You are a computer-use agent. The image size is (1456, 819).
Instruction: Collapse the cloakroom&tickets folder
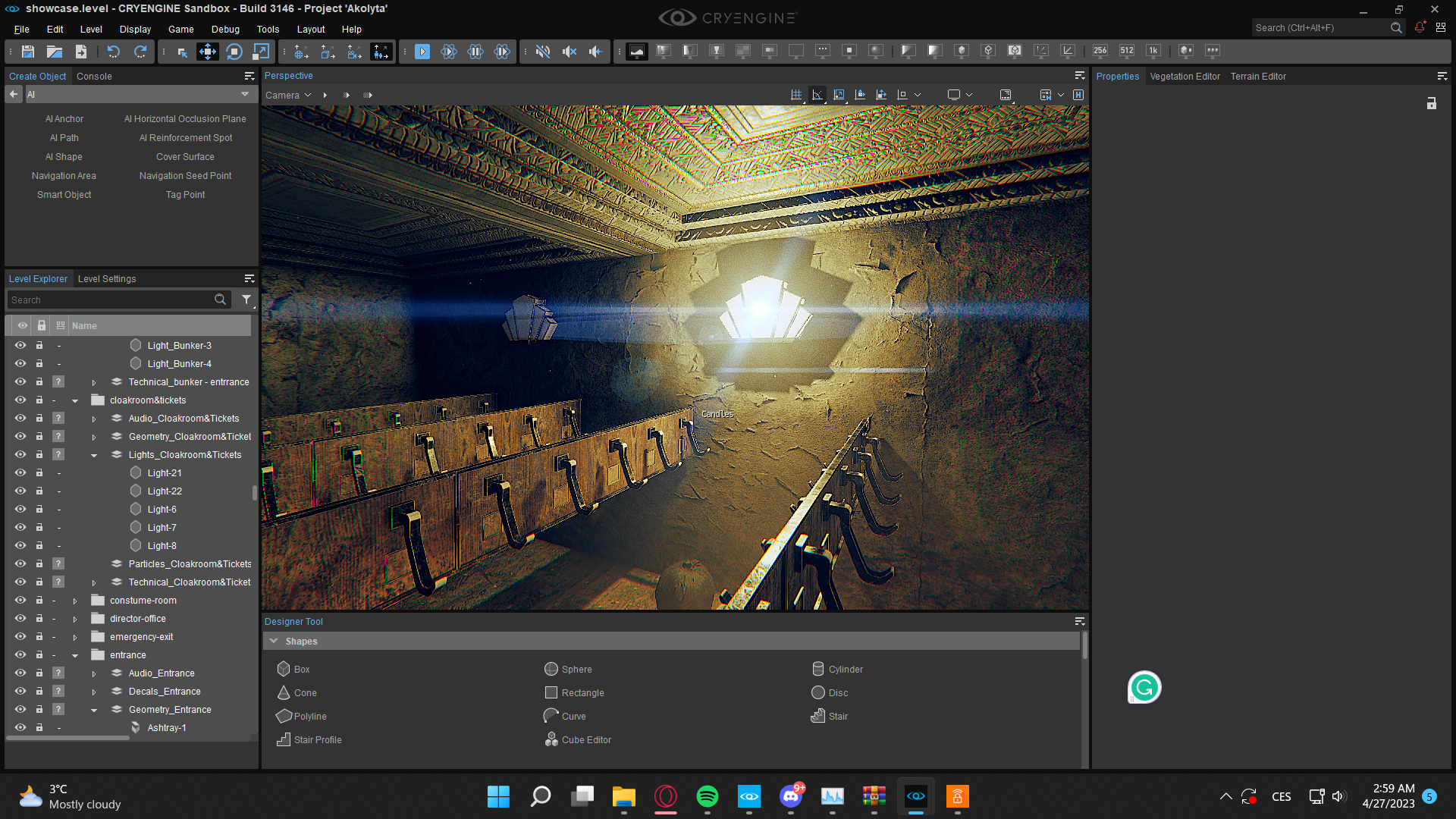(x=75, y=400)
